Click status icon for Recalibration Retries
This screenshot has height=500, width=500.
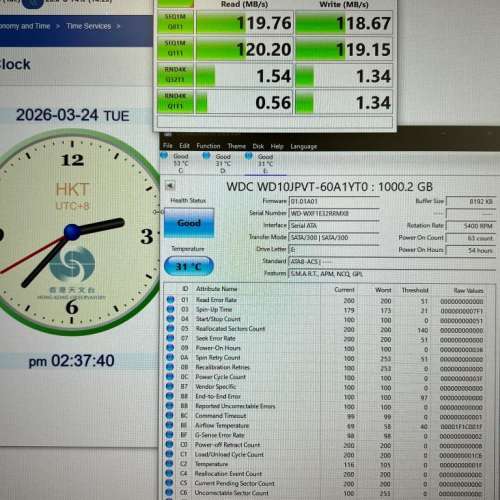coord(170,367)
